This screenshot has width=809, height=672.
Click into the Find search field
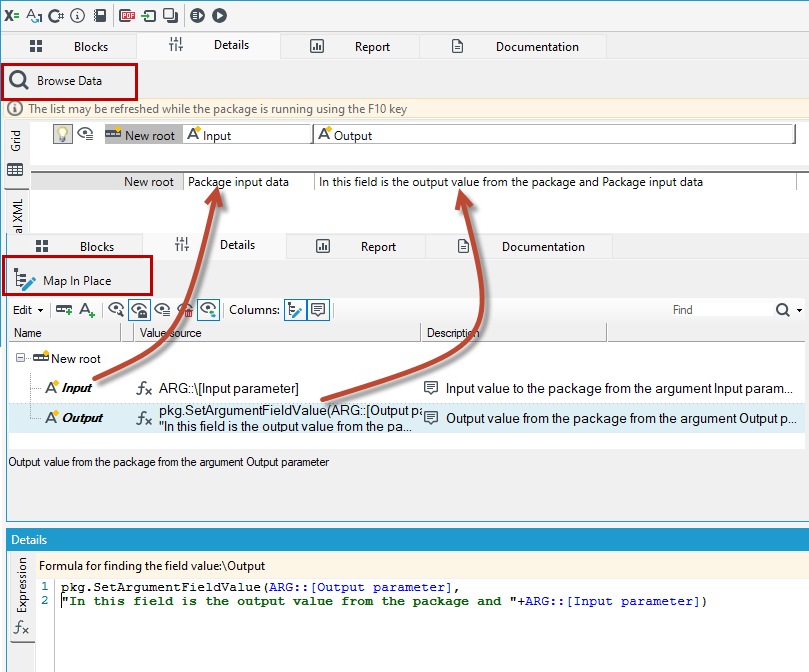click(720, 310)
